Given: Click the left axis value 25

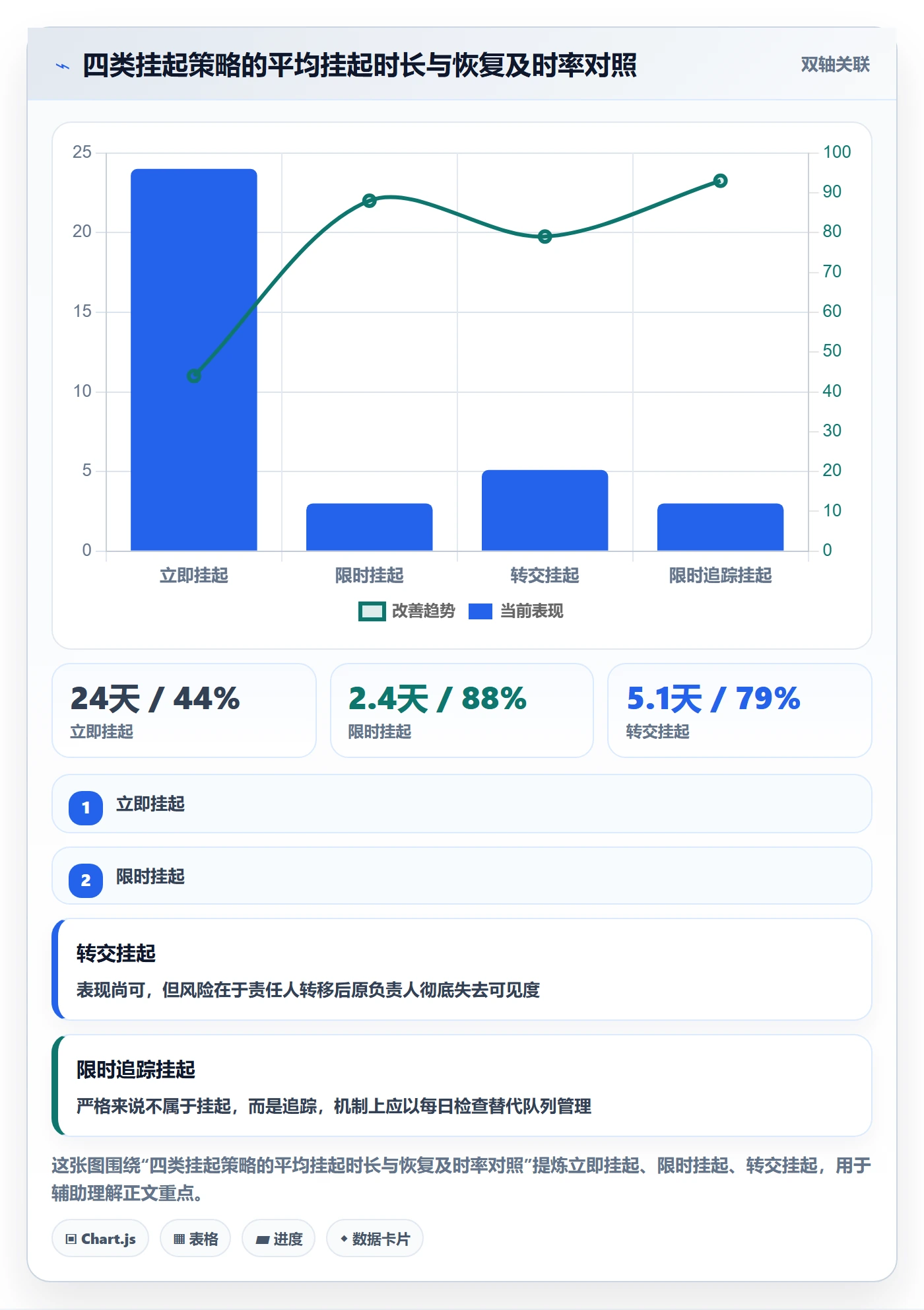Looking at the screenshot, I should (x=82, y=152).
